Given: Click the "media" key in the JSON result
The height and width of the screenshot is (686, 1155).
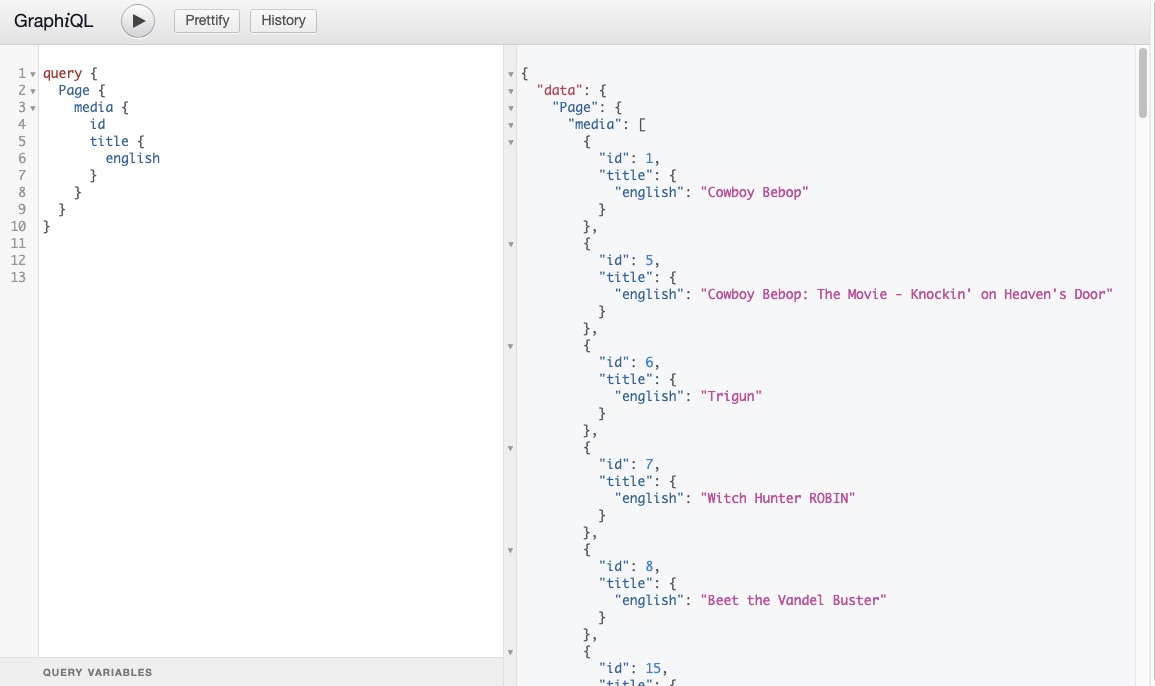Looking at the screenshot, I should (x=595, y=124).
